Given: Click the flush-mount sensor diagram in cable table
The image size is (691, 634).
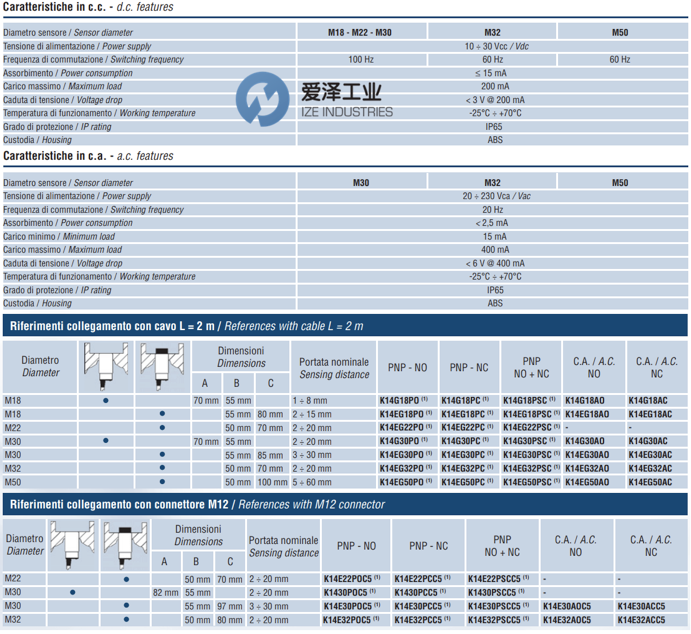Looking at the screenshot, I should [105, 366].
